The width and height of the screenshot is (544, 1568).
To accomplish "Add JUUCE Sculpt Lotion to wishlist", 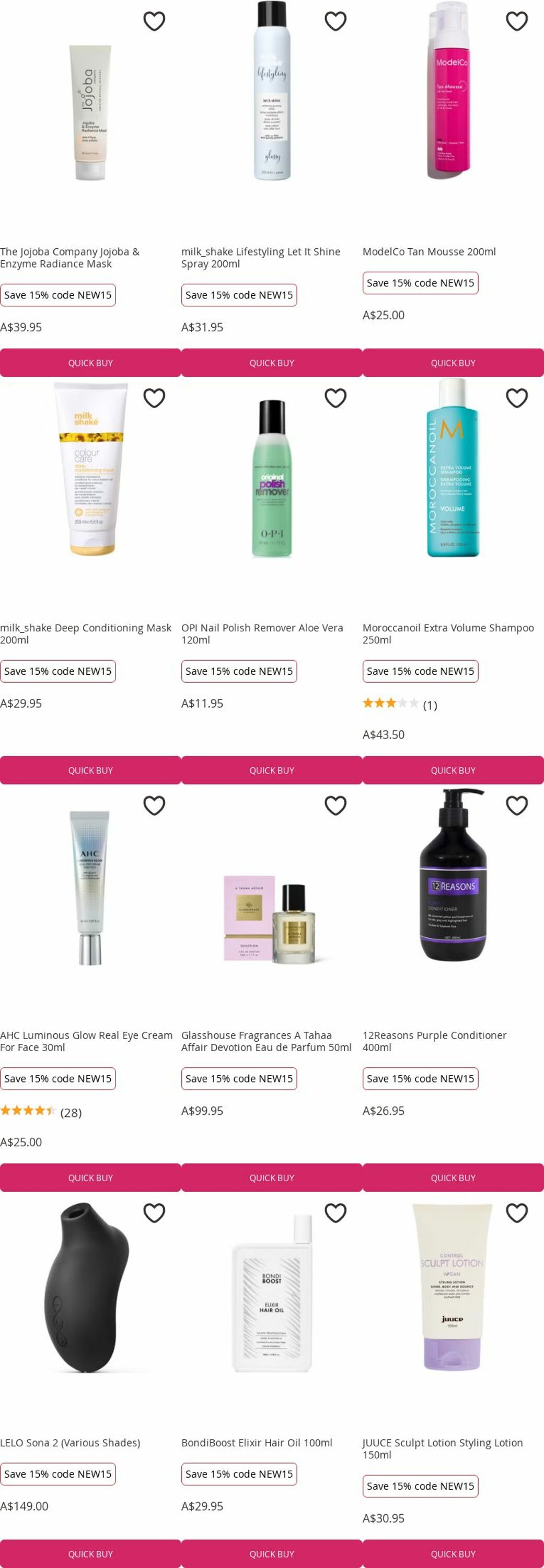I will 517,1213.
